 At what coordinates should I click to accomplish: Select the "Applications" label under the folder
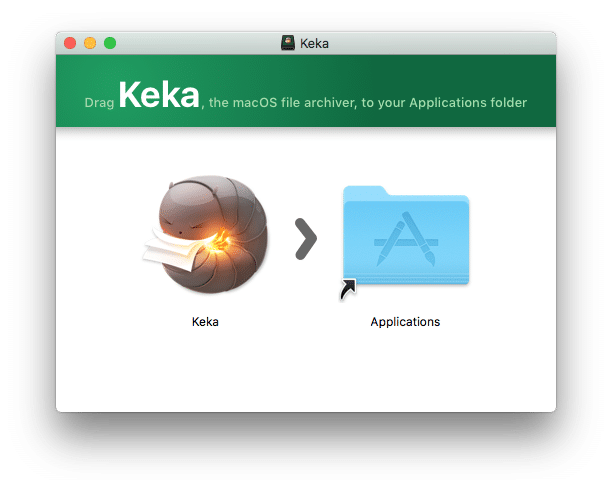coord(405,322)
